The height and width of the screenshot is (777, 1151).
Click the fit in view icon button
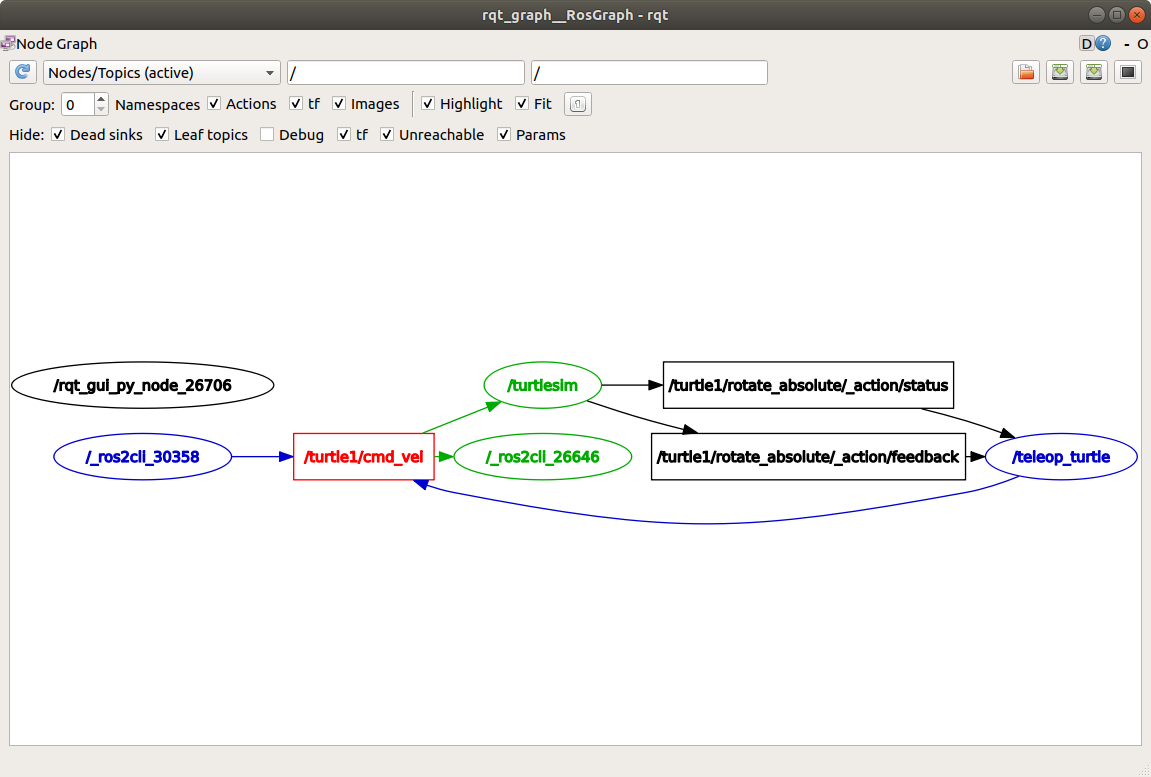click(x=579, y=104)
